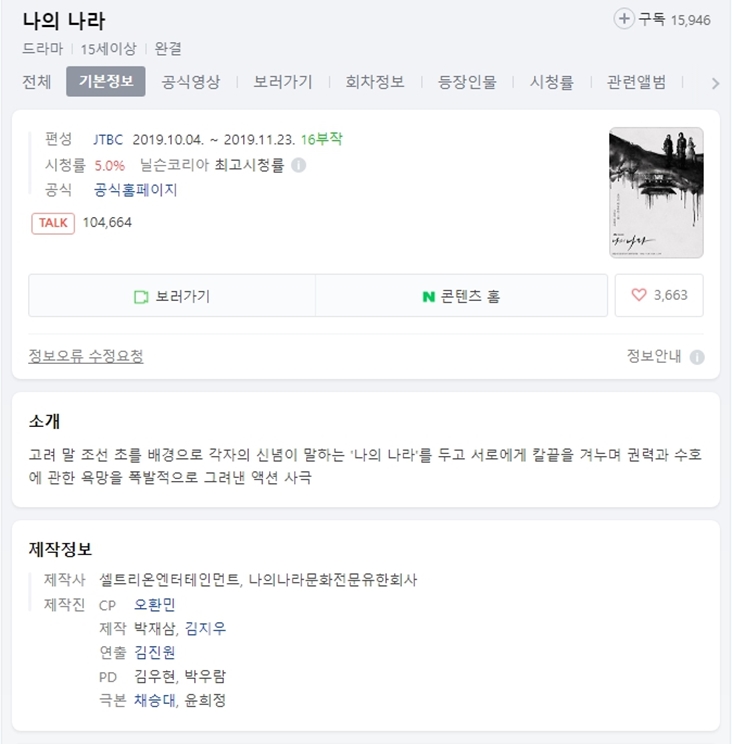
Task: Select the 기본정보 tab
Action: 106,81
